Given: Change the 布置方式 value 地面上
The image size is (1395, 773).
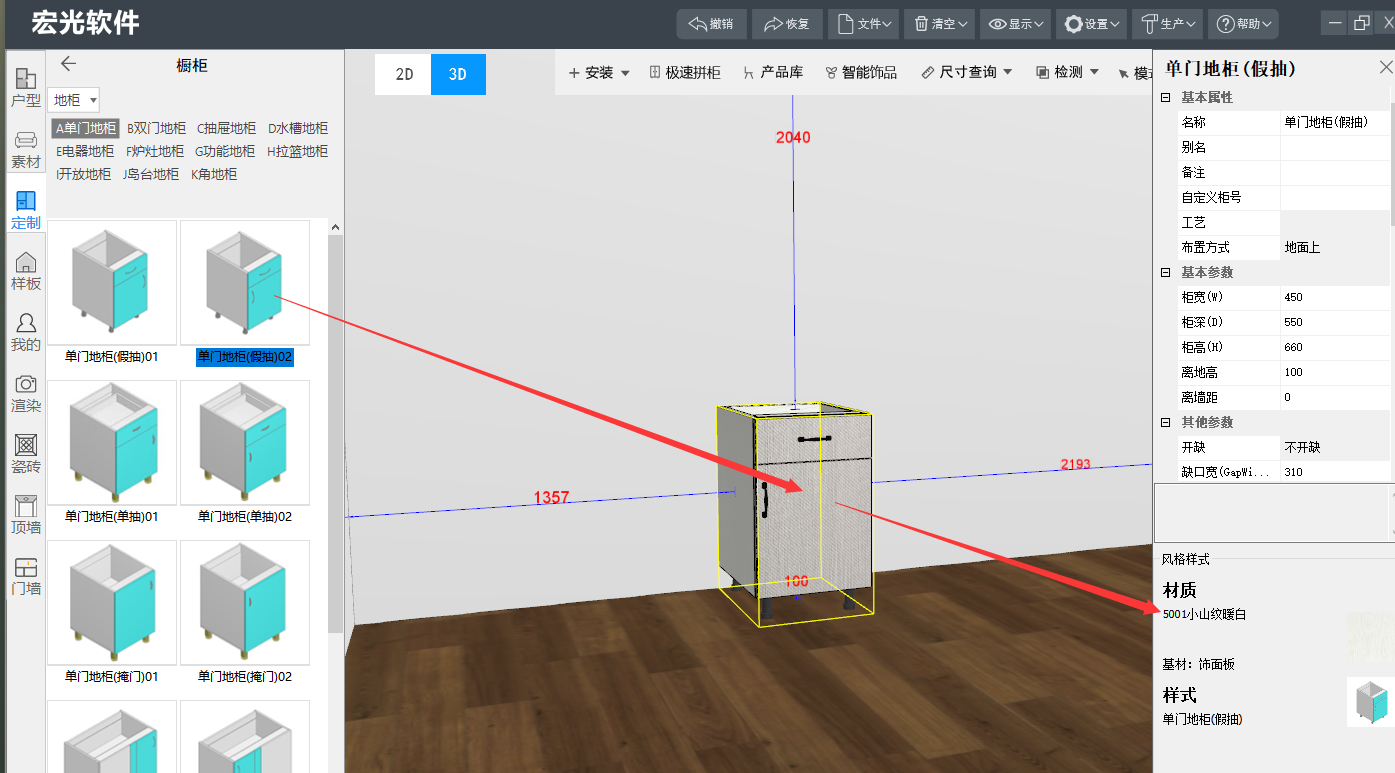Looking at the screenshot, I should pyautogui.click(x=1334, y=247).
